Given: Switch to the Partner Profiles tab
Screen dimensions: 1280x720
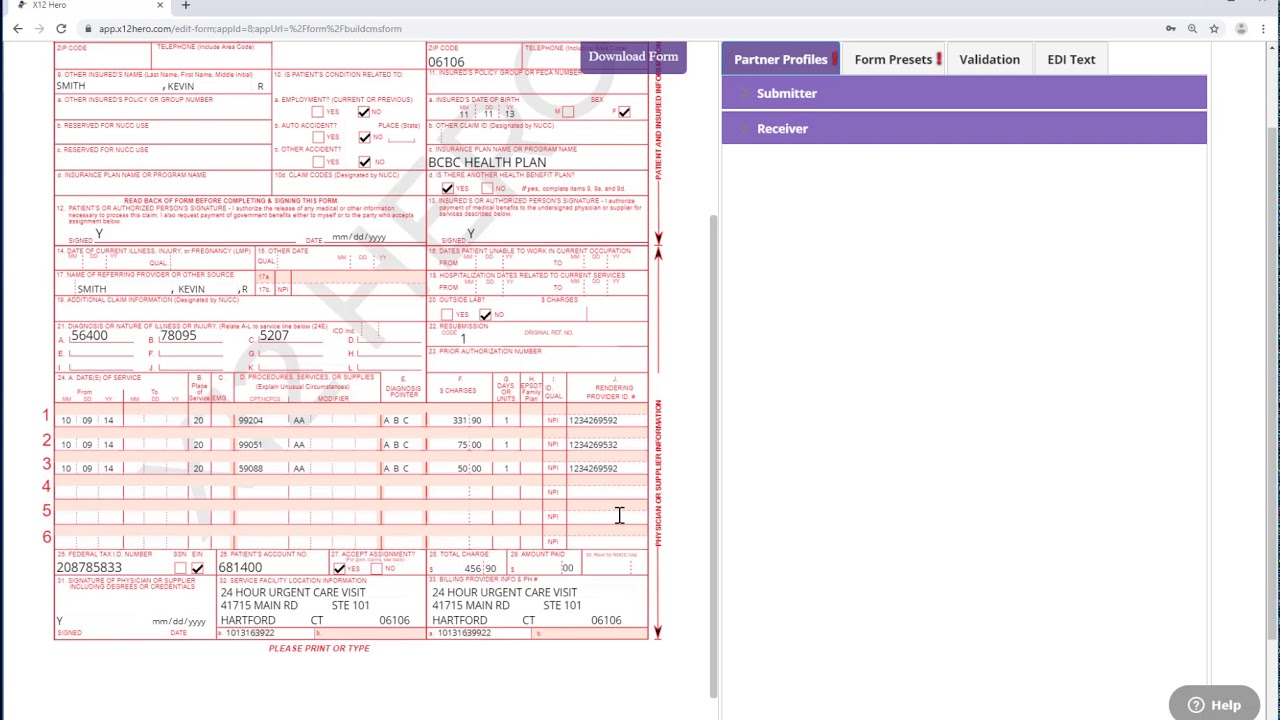Looking at the screenshot, I should pos(781,60).
